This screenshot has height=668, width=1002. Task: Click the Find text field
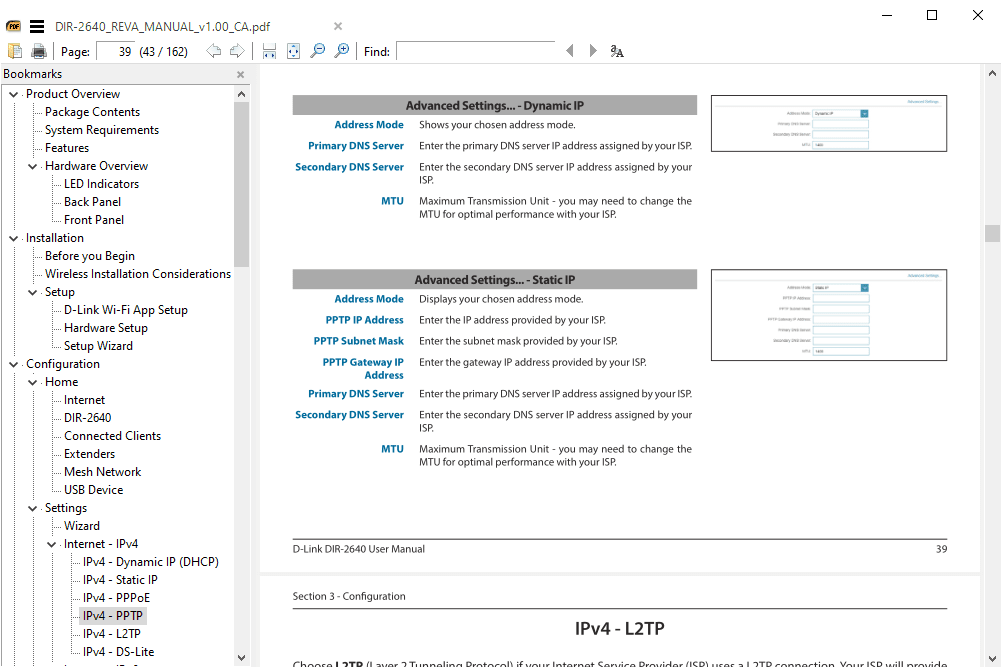coord(475,50)
